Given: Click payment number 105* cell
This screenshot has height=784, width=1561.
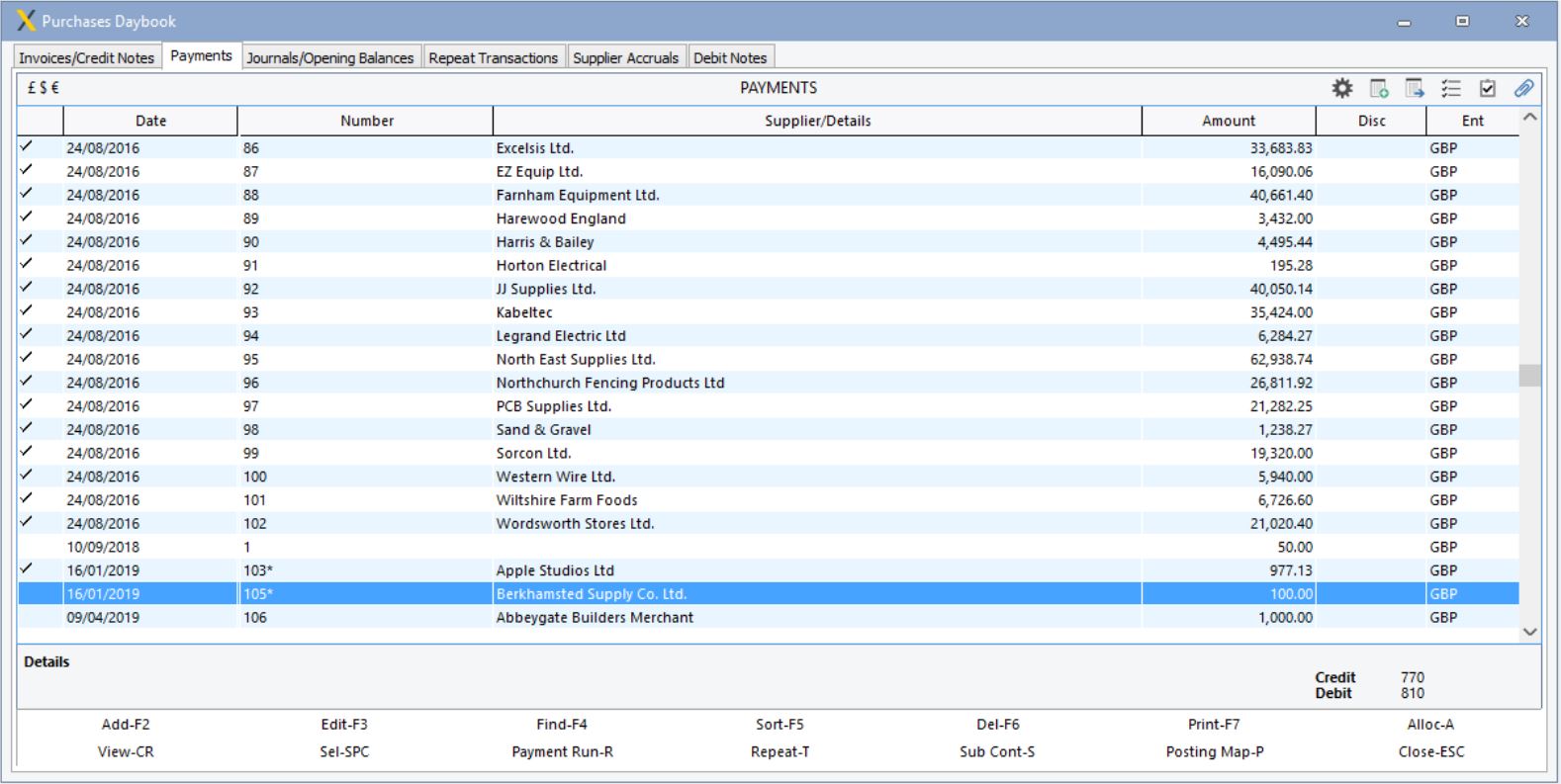Looking at the screenshot, I should [366, 594].
